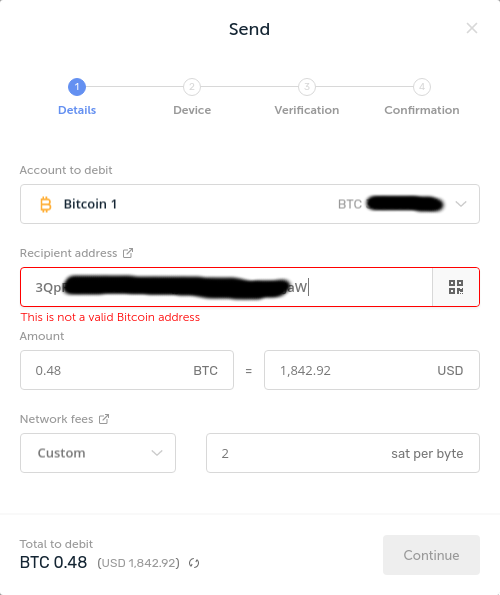Open Network fees external help icon

pos(104,419)
